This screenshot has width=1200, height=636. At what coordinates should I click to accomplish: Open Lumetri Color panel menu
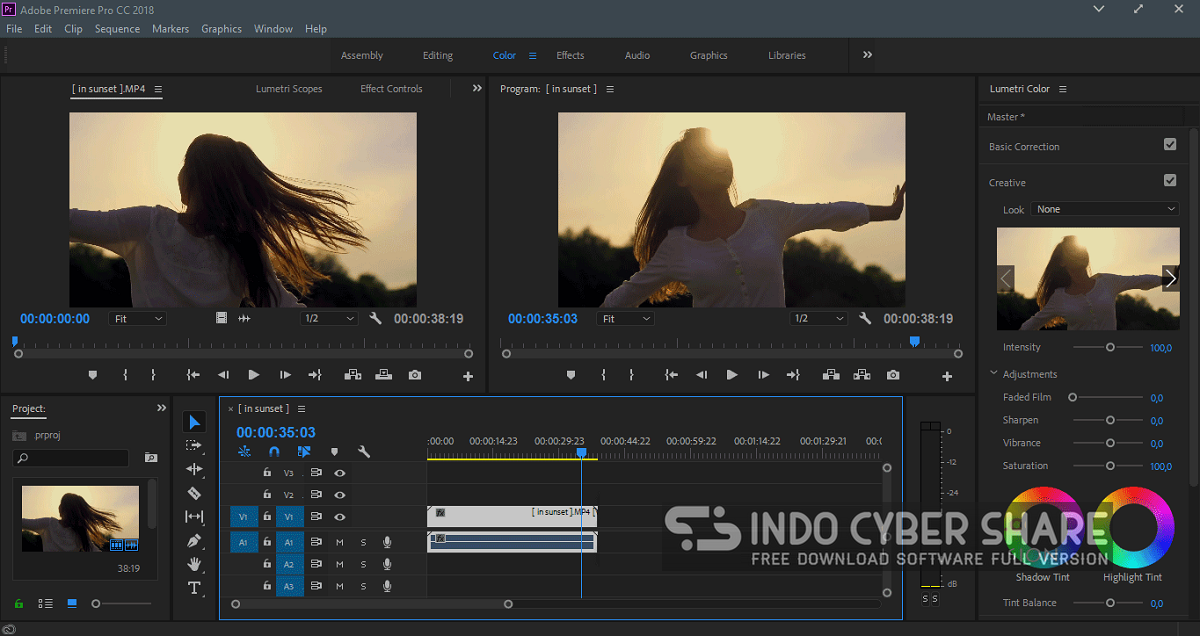pos(1062,89)
